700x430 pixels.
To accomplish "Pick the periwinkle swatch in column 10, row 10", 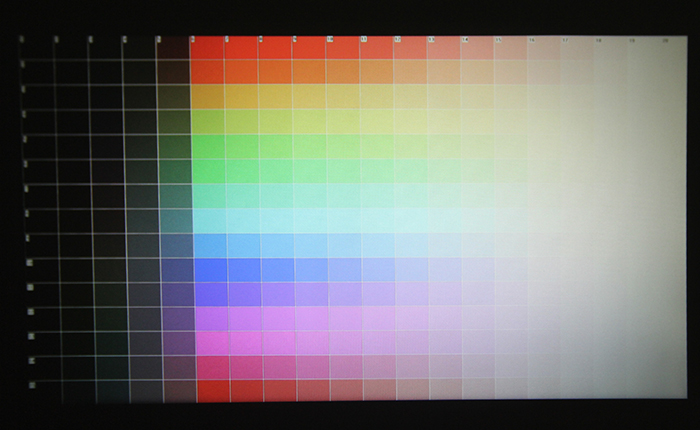I will (345, 270).
